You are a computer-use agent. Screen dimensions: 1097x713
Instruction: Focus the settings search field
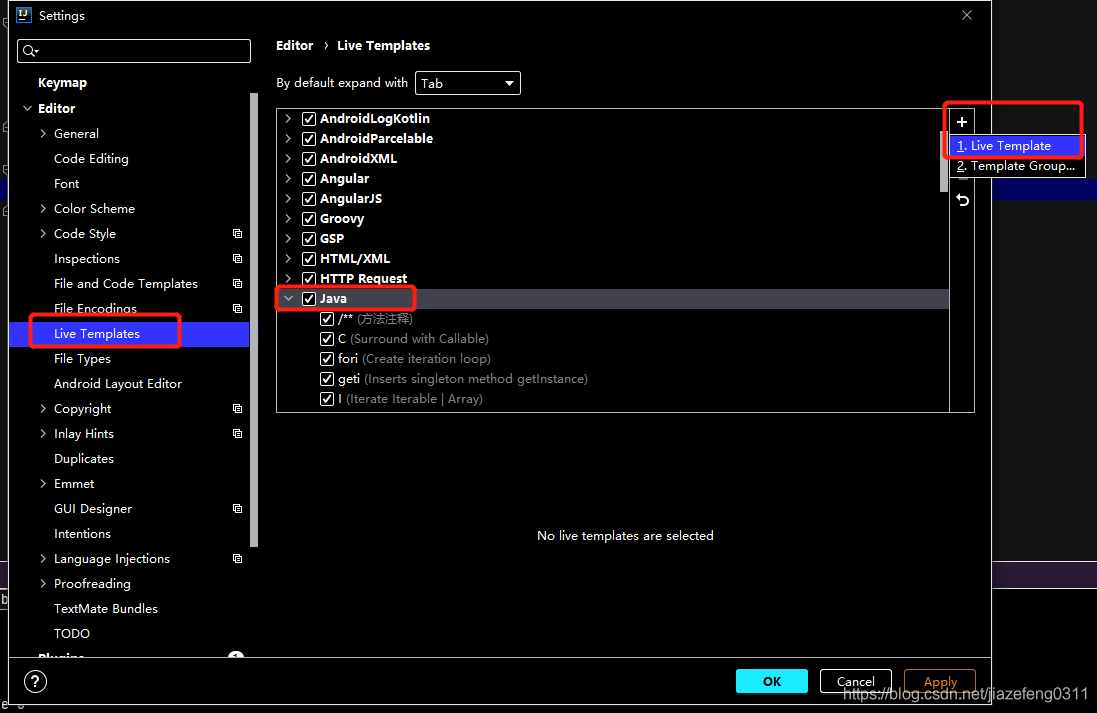(x=134, y=50)
